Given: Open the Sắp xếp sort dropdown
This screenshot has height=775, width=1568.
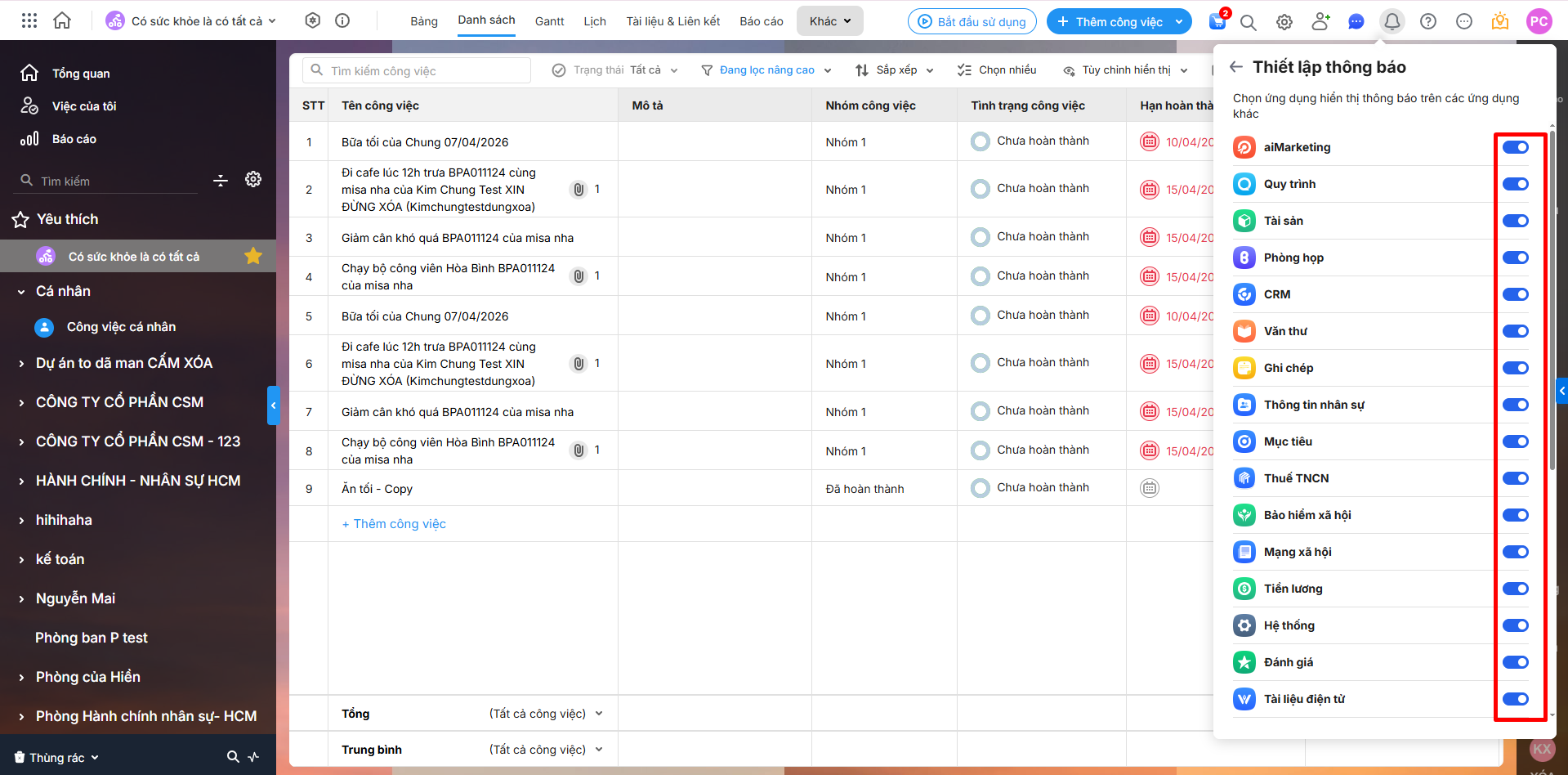Looking at the screenshot, I should (894, 70).
